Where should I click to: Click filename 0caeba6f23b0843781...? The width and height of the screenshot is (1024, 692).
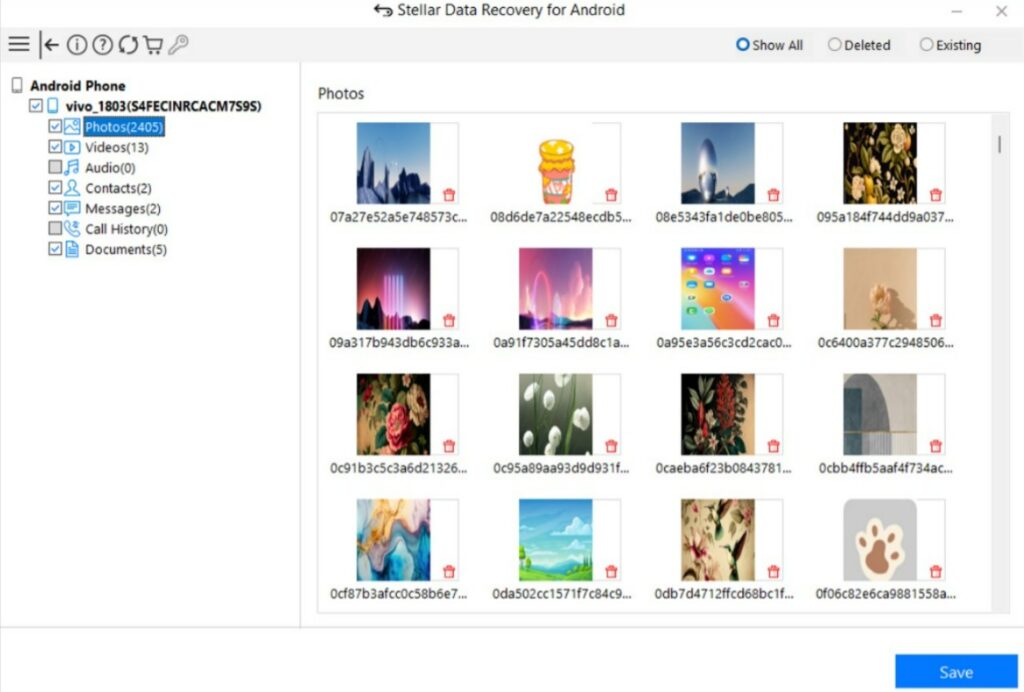[x=723, y=468]
